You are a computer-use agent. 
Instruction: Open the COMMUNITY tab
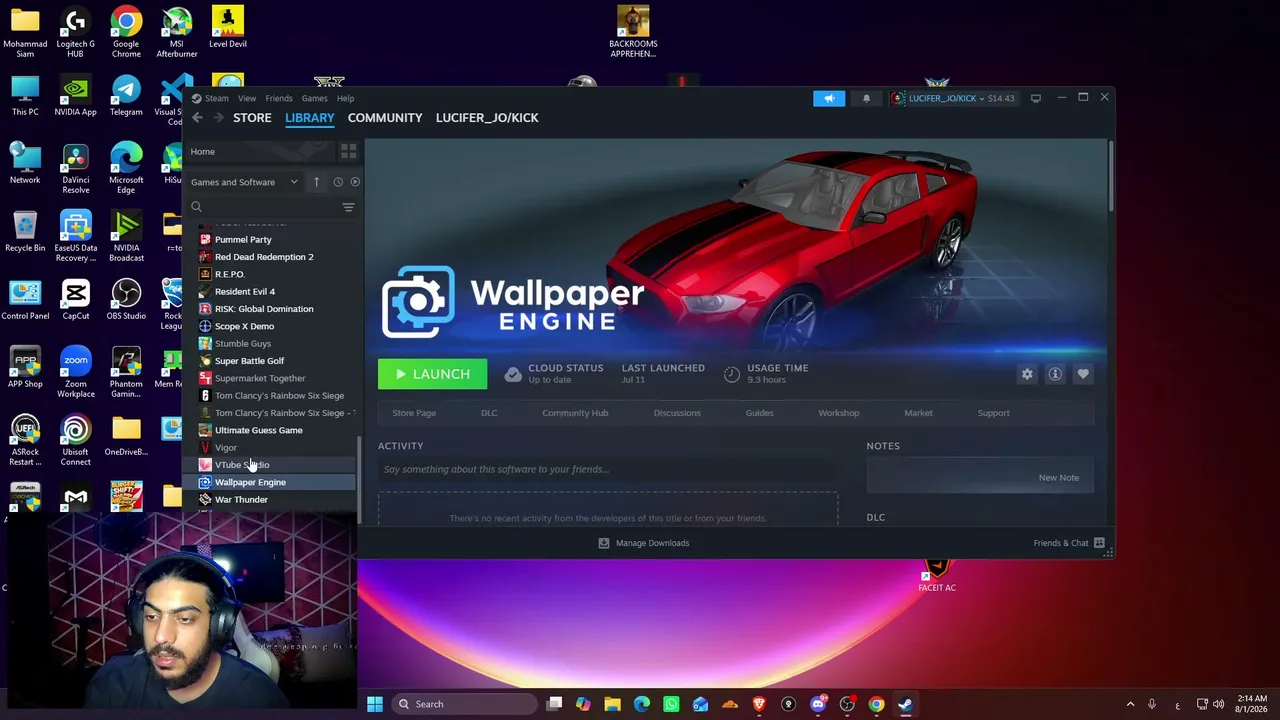pyautogui.click(x=385, y=118)
